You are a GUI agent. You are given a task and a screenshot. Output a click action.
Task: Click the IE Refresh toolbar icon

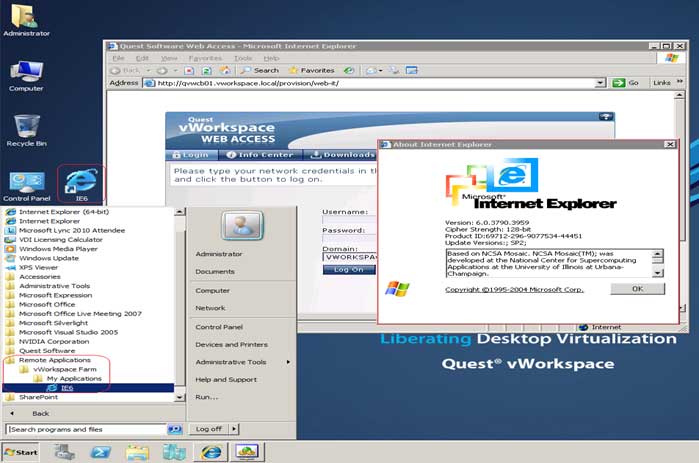pyautogui.click(x=206, y=70)
